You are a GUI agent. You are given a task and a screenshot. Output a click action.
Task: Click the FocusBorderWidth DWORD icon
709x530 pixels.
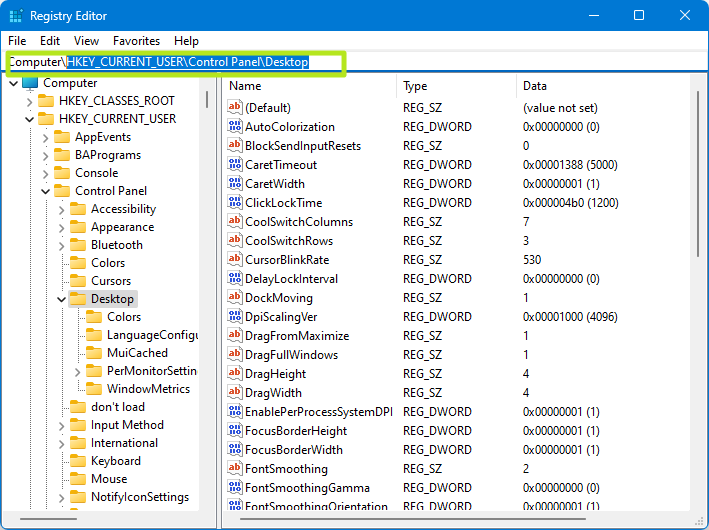[235, 449]
